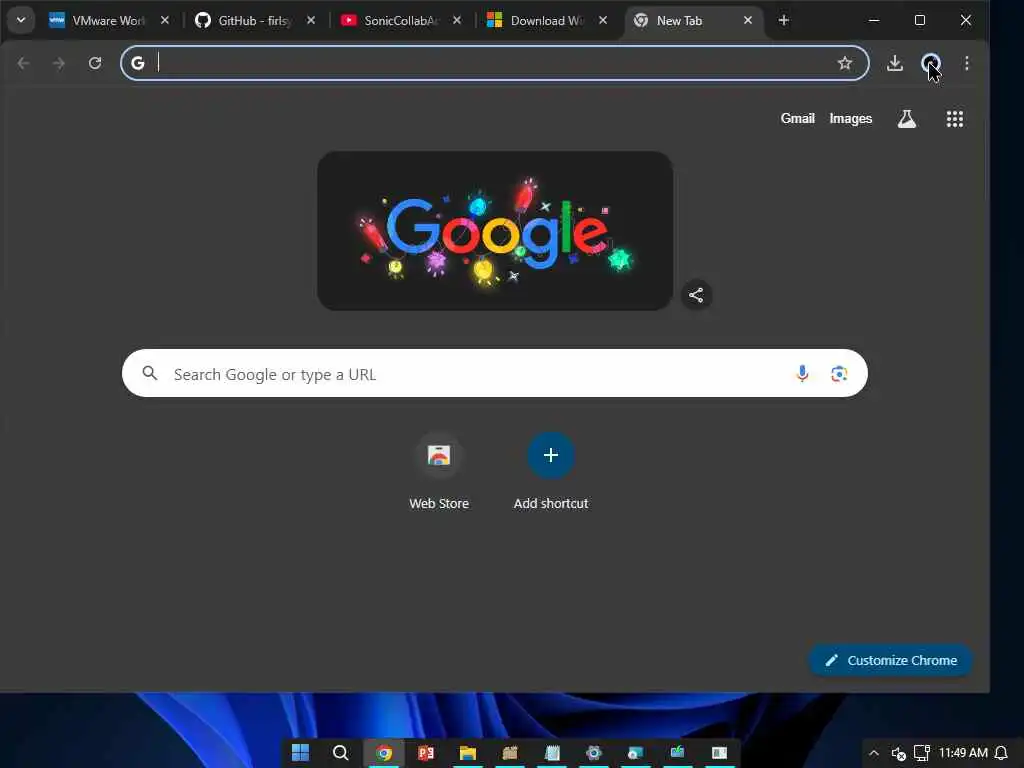Share the Google doodle
This screenshot has height=768, width=1024.
tap(696, 295)
